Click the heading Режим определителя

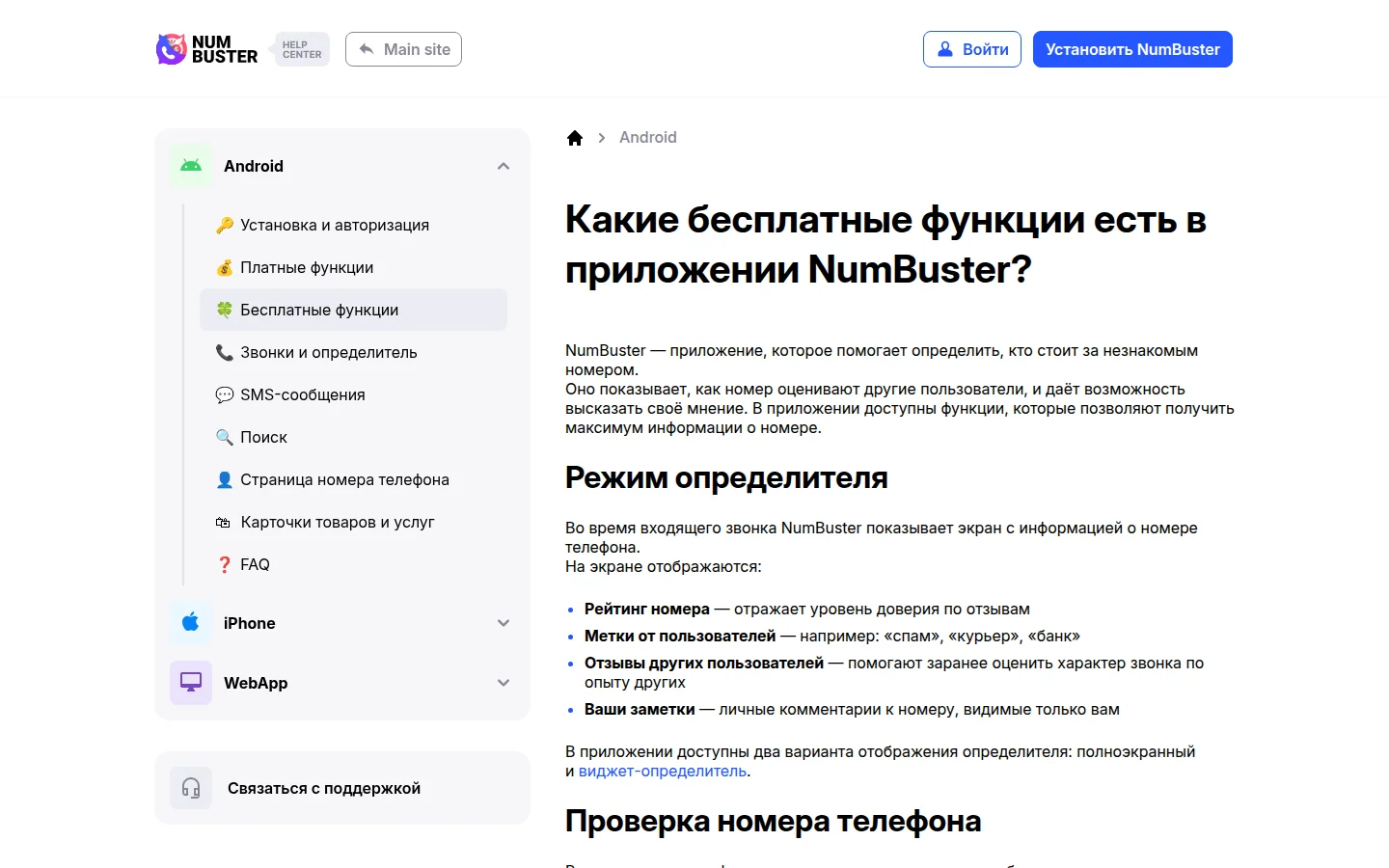click(726, 477)
